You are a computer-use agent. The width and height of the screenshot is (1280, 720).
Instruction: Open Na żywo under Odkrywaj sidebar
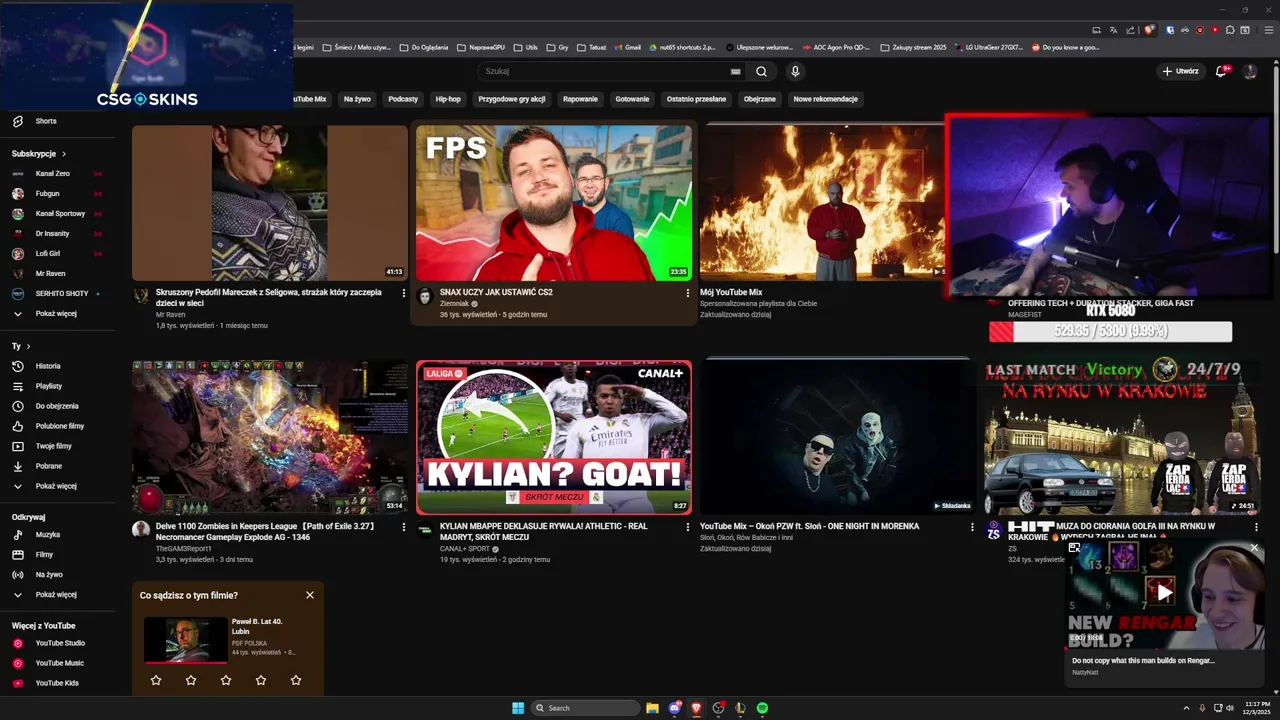(x=49, y=575)
